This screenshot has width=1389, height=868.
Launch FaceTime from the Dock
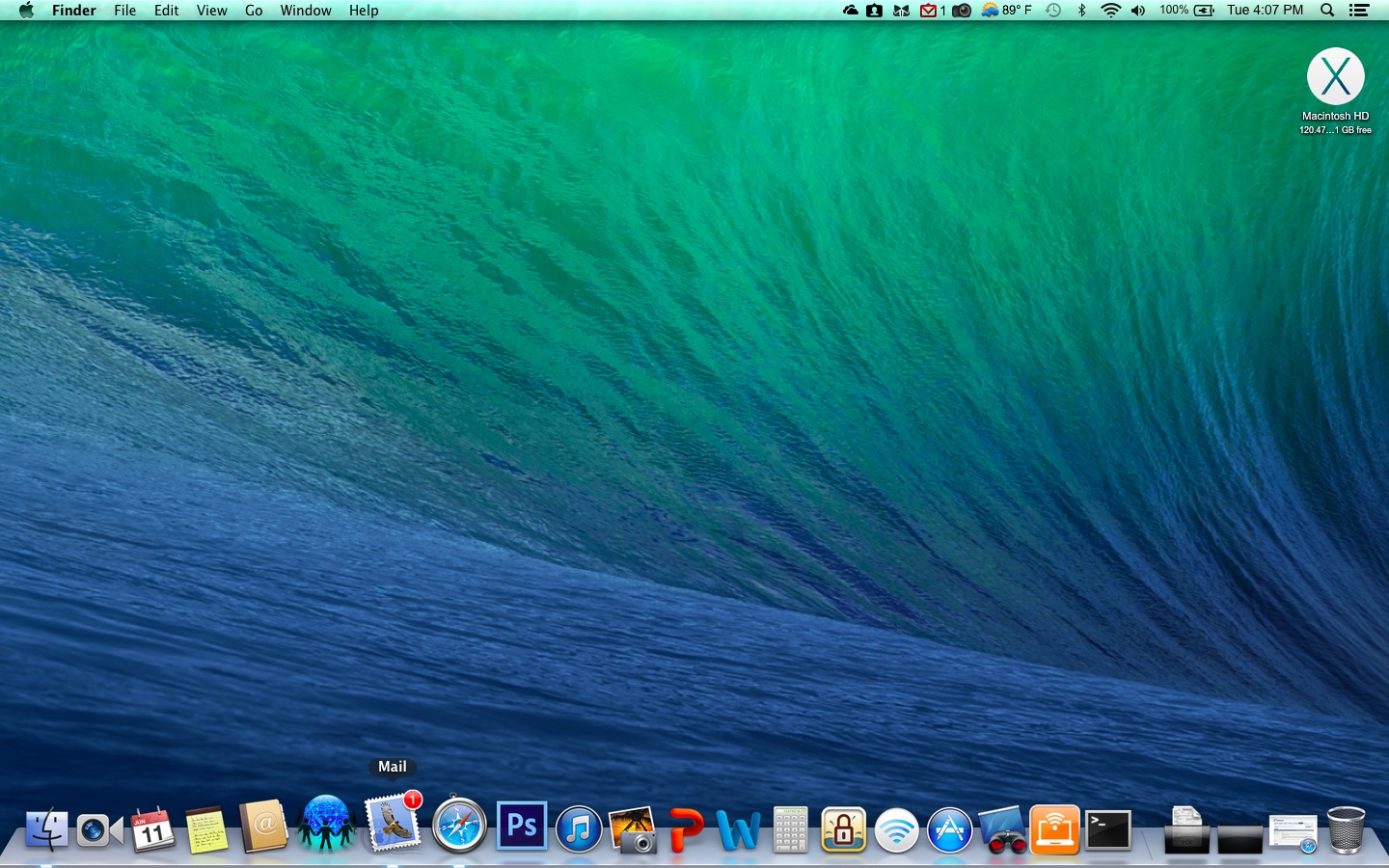coord(99,830)
